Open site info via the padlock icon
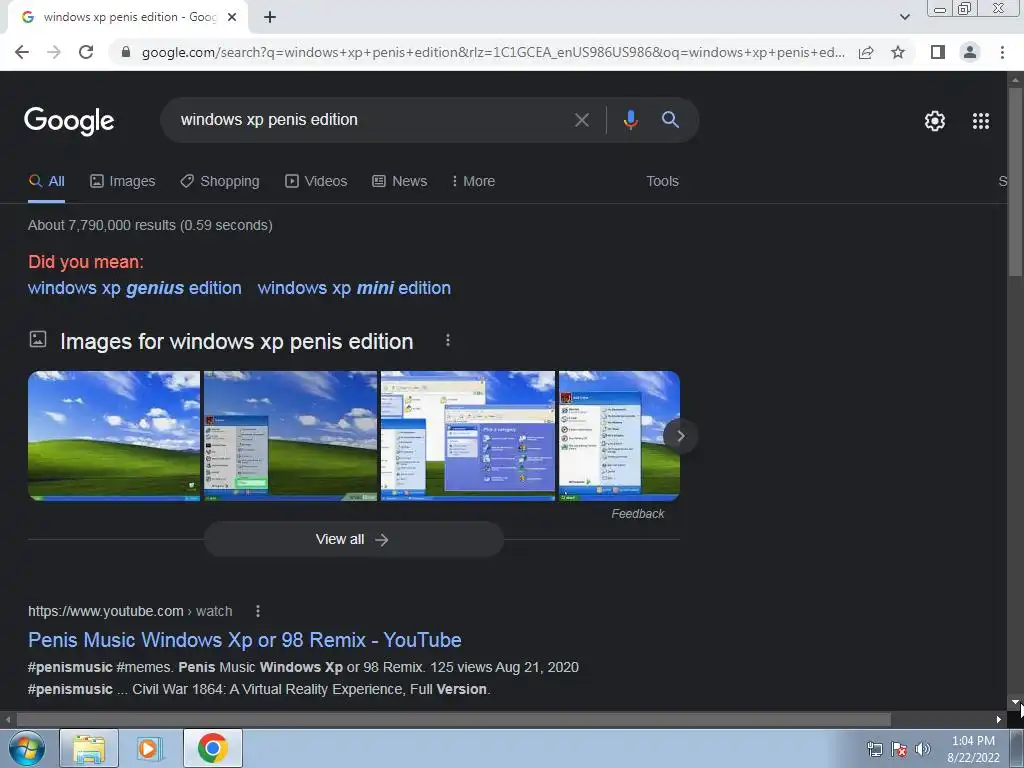 click(126, 52)
